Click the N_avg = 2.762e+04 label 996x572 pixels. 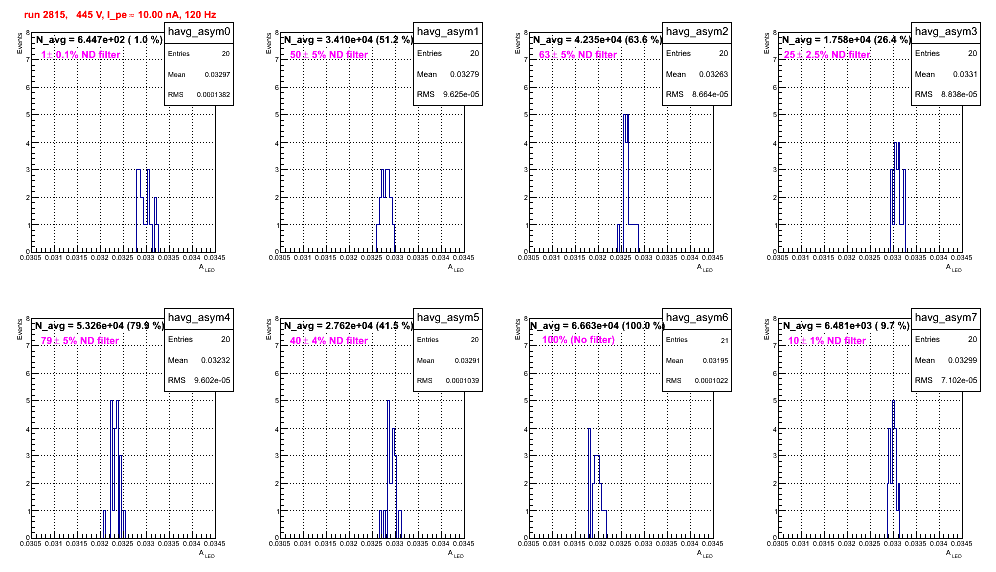click(347, 326)
